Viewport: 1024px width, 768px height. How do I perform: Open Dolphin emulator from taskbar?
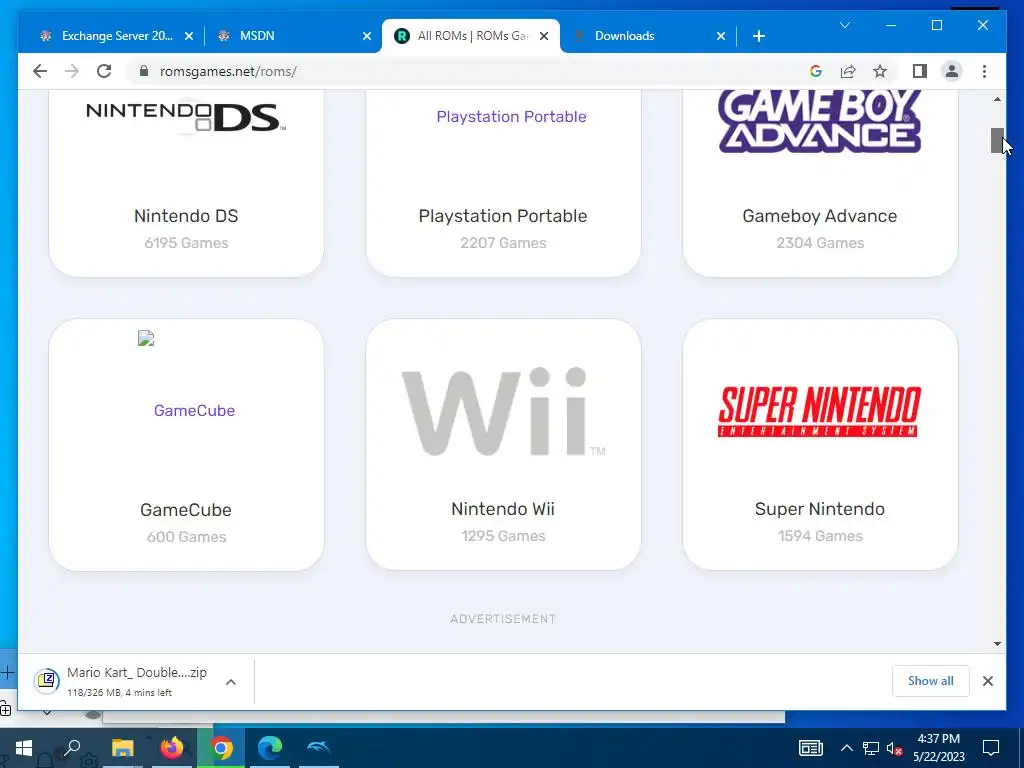click(319, 748)
